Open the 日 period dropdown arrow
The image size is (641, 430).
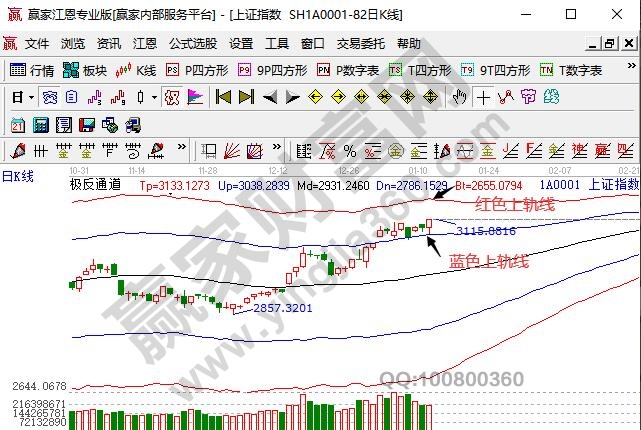point(32,97)
